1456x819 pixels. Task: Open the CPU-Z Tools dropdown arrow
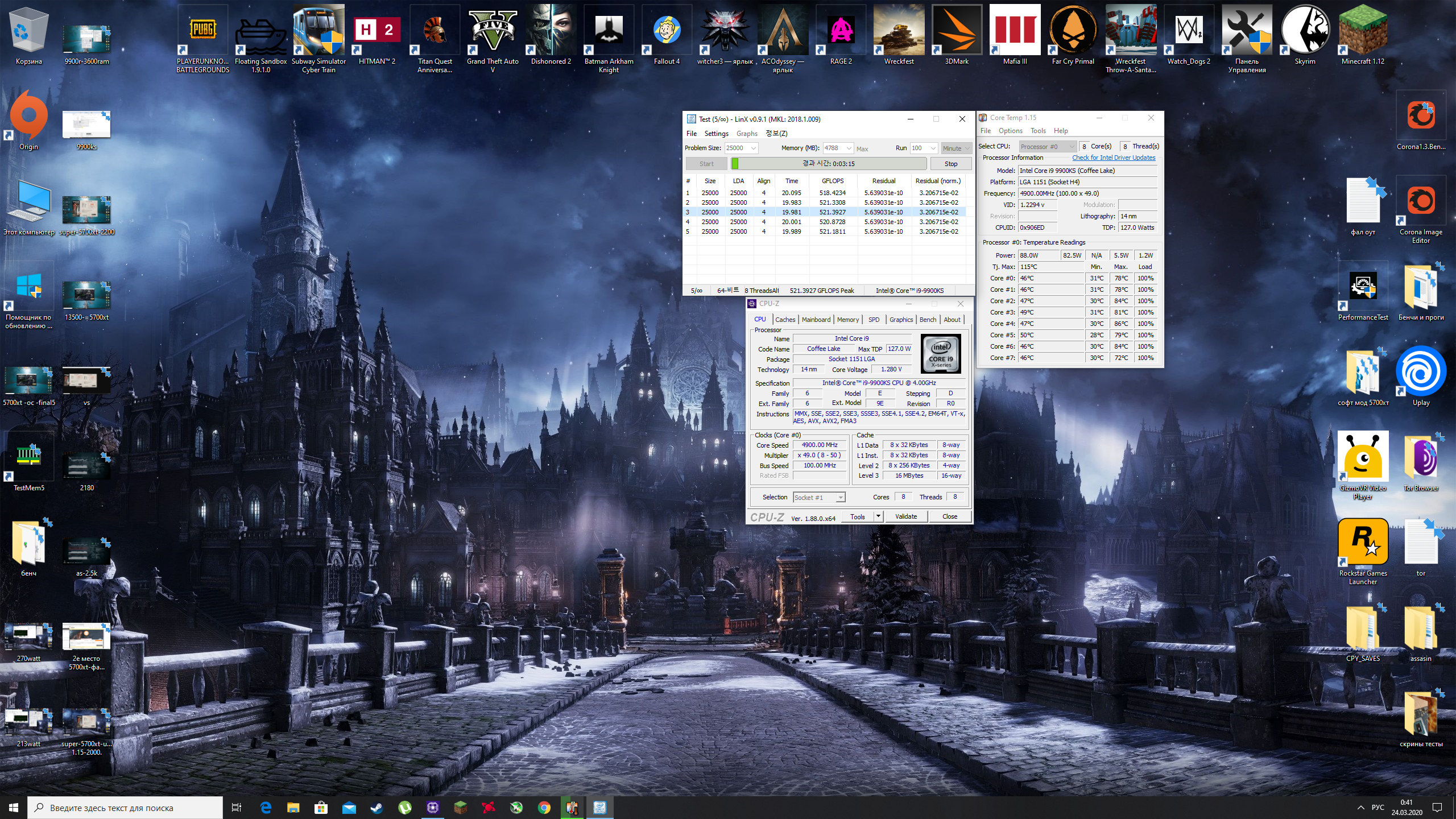point(878,516)
